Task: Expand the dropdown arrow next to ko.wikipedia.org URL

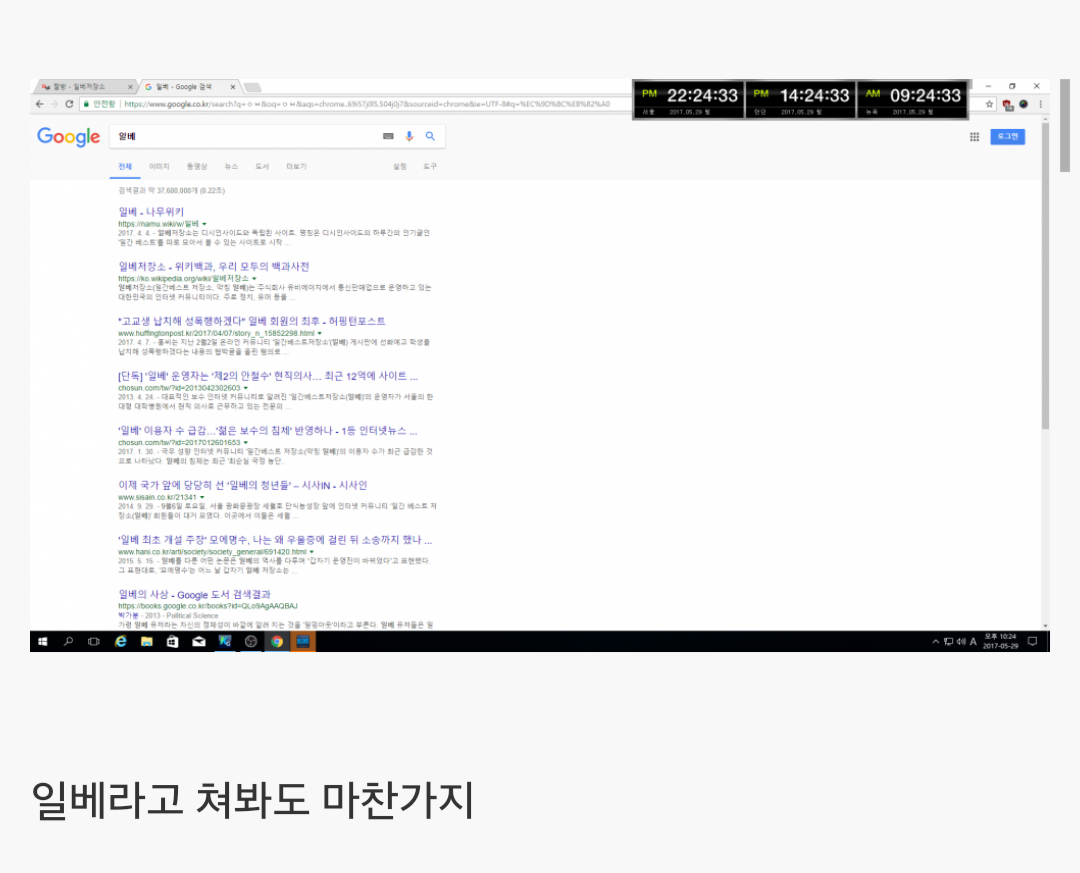Action: click(254, 278)
